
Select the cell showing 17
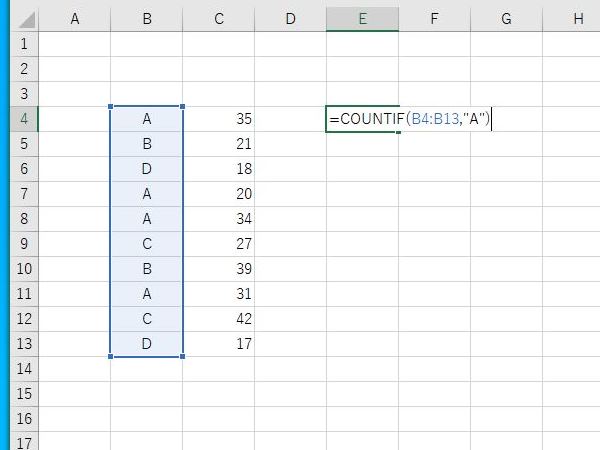click(219, 344)
